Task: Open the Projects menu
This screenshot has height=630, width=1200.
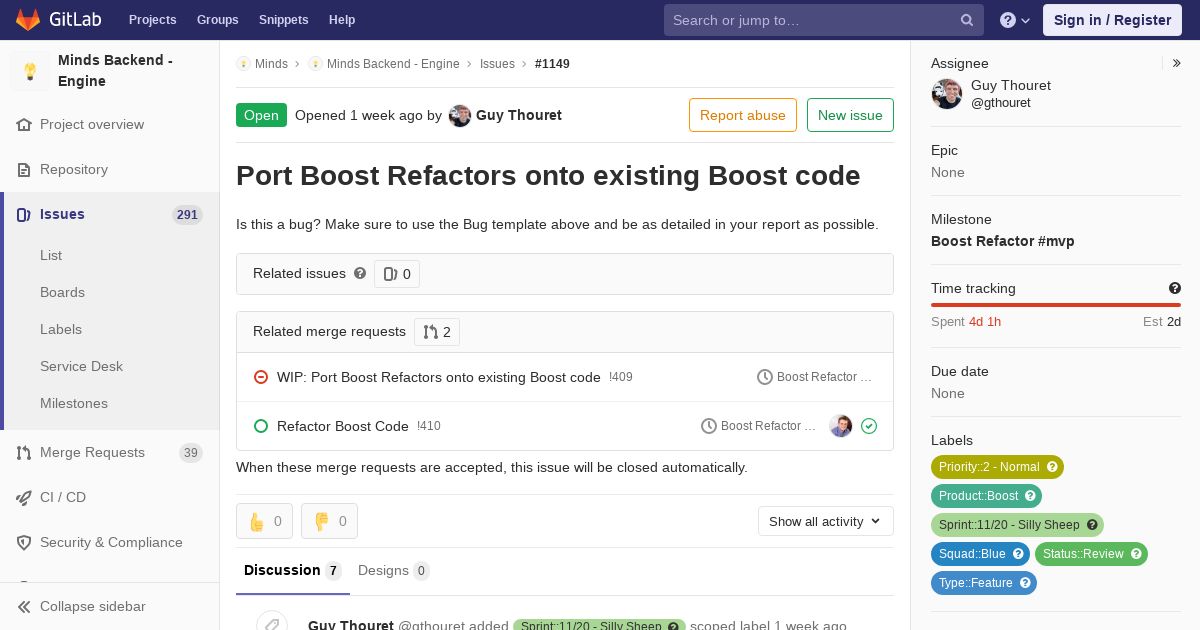Action: [x=152, y=20]
